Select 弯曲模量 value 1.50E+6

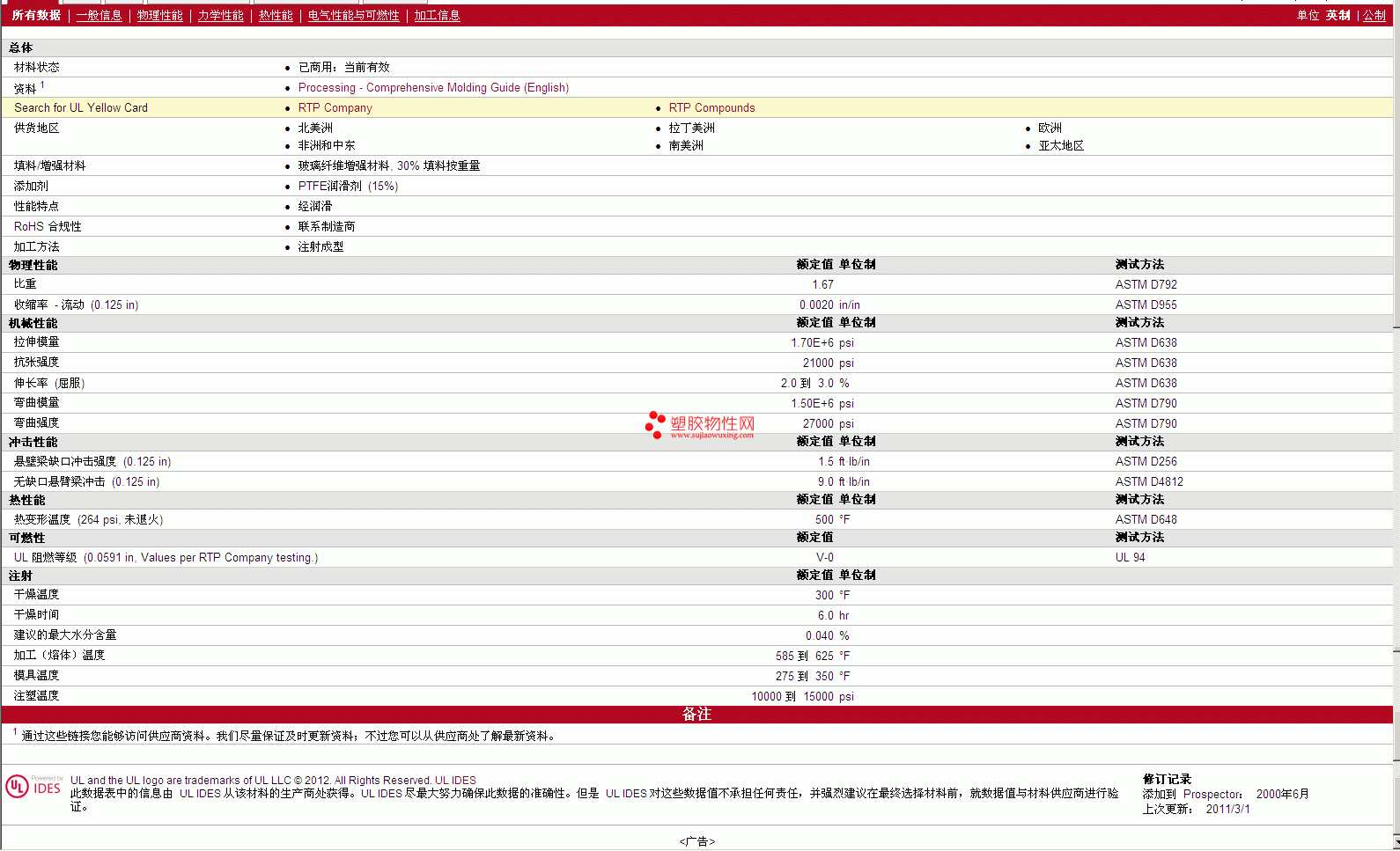pos(812,404)
